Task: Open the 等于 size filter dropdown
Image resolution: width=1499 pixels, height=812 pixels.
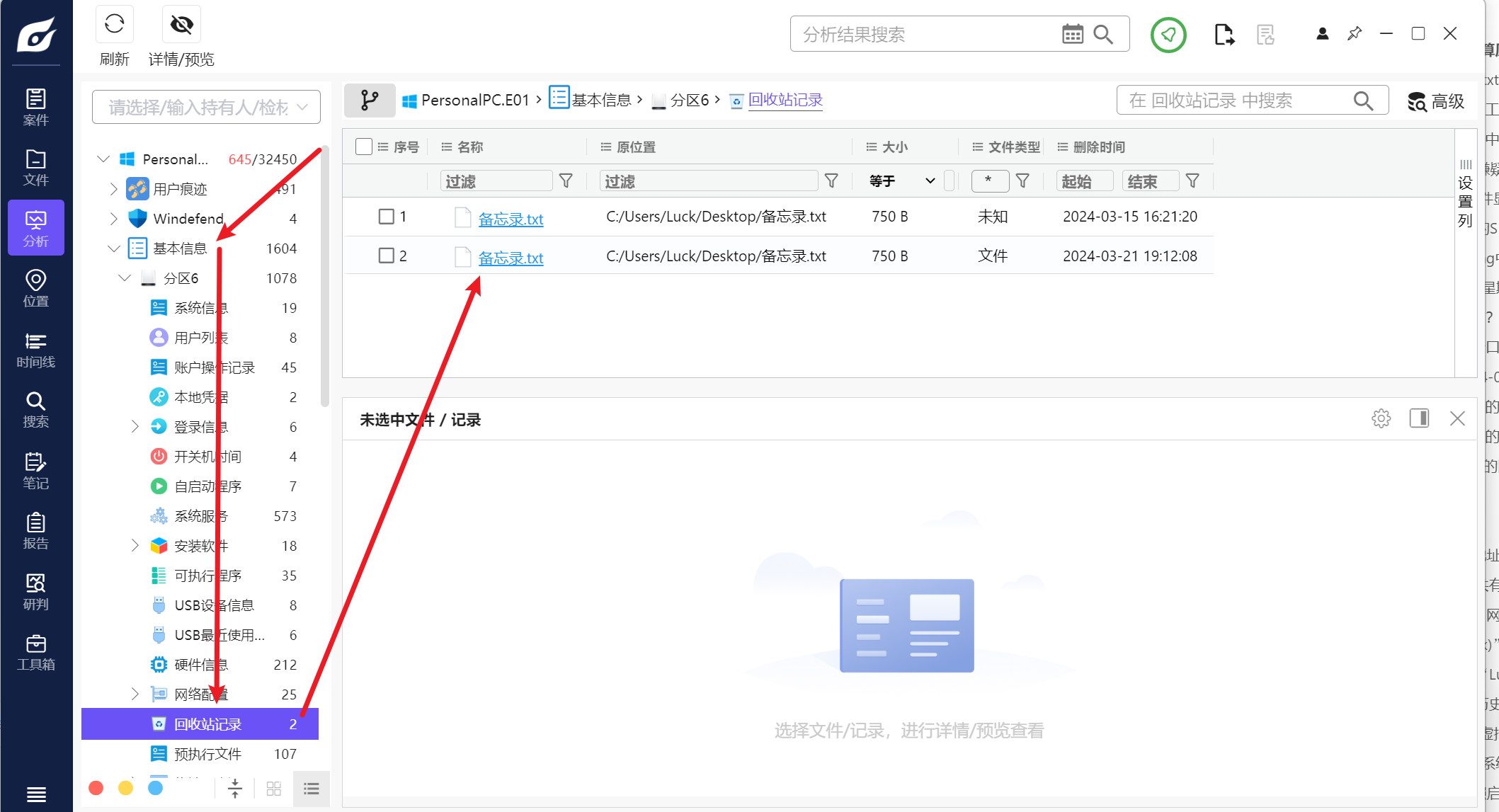Action: click(x=902, y=181)
